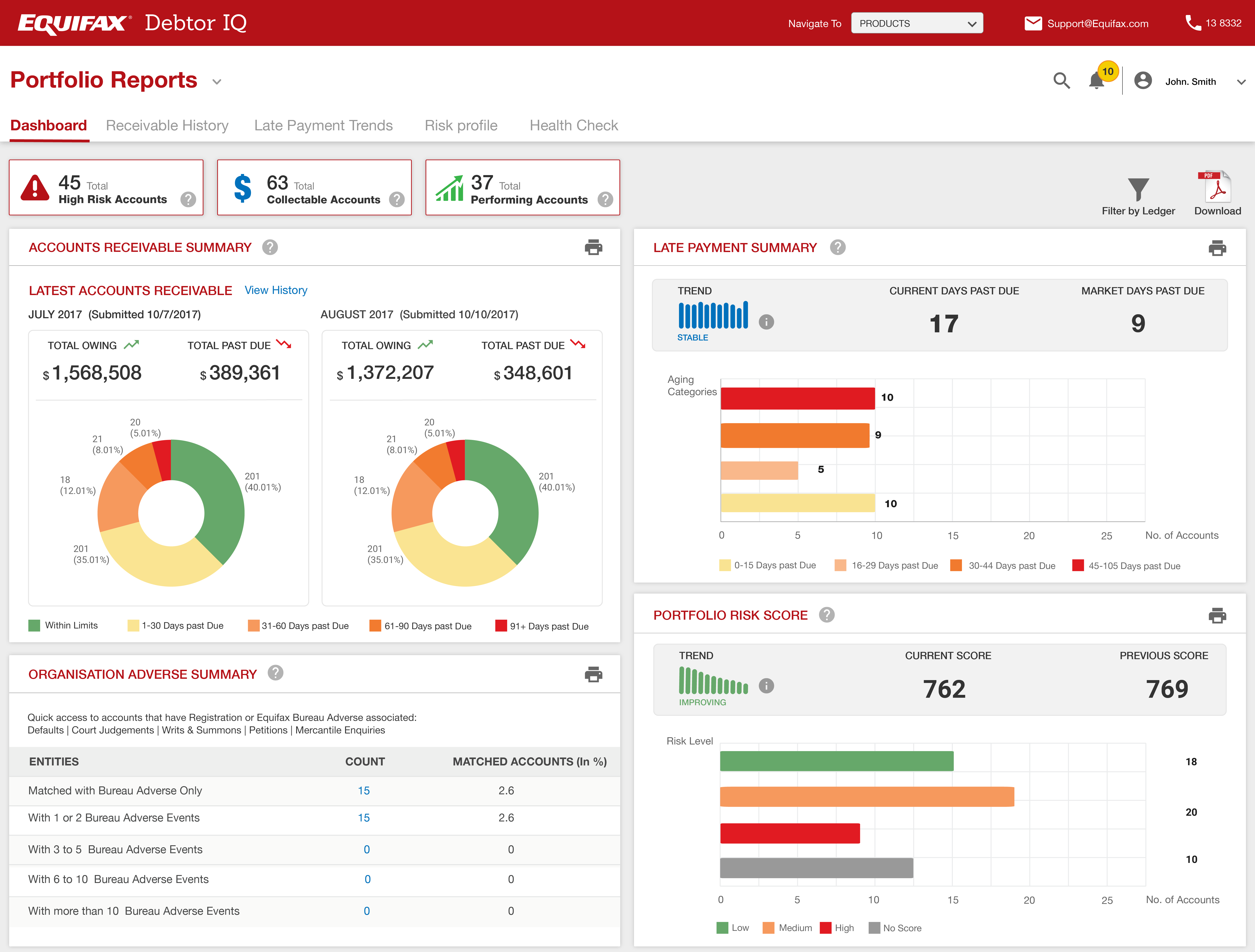Click the Filter by Ledger funnel icon
Image resolution: width=1255 pixels, height=952 pixels.
pos(1138,189)
